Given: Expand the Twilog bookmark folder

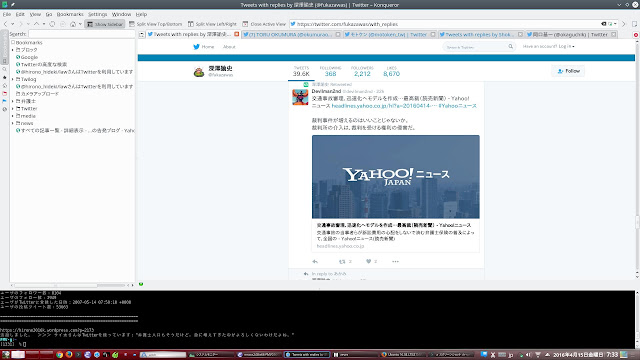Looking at the screenshot, I should (x=13, y=79).
